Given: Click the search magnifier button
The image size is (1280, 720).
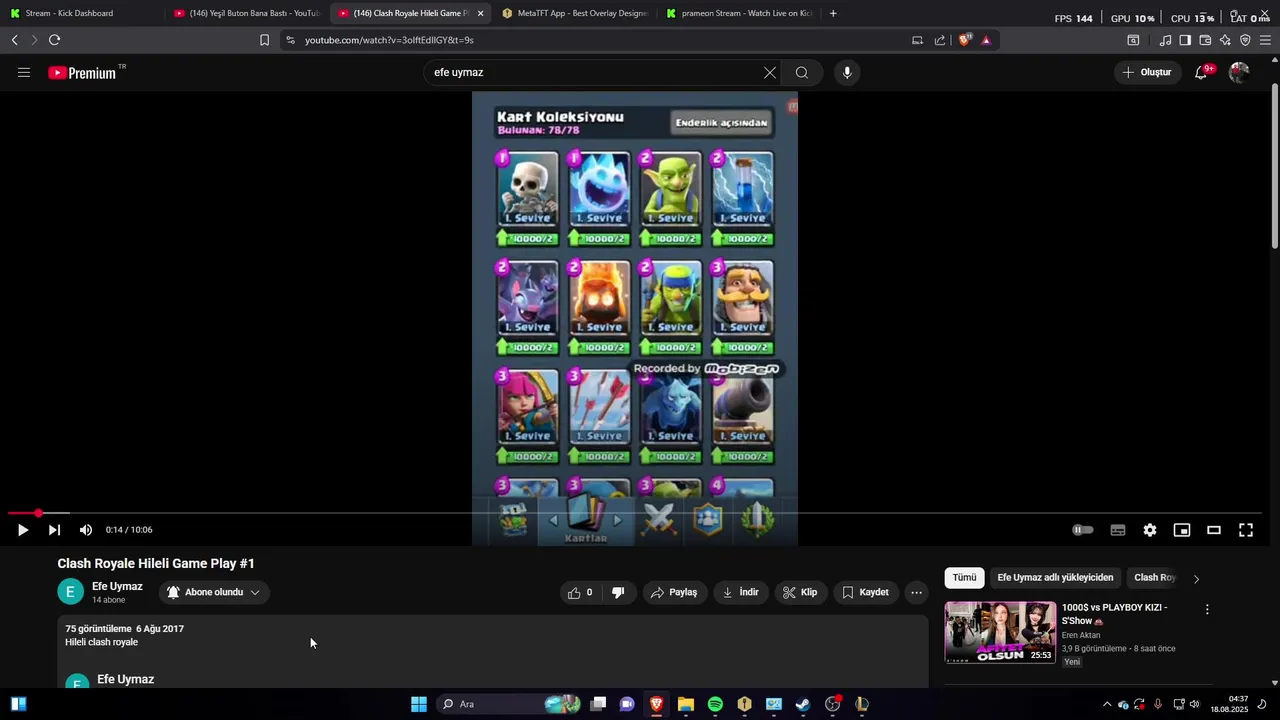Looking at the screenshot, I should 802,72.
